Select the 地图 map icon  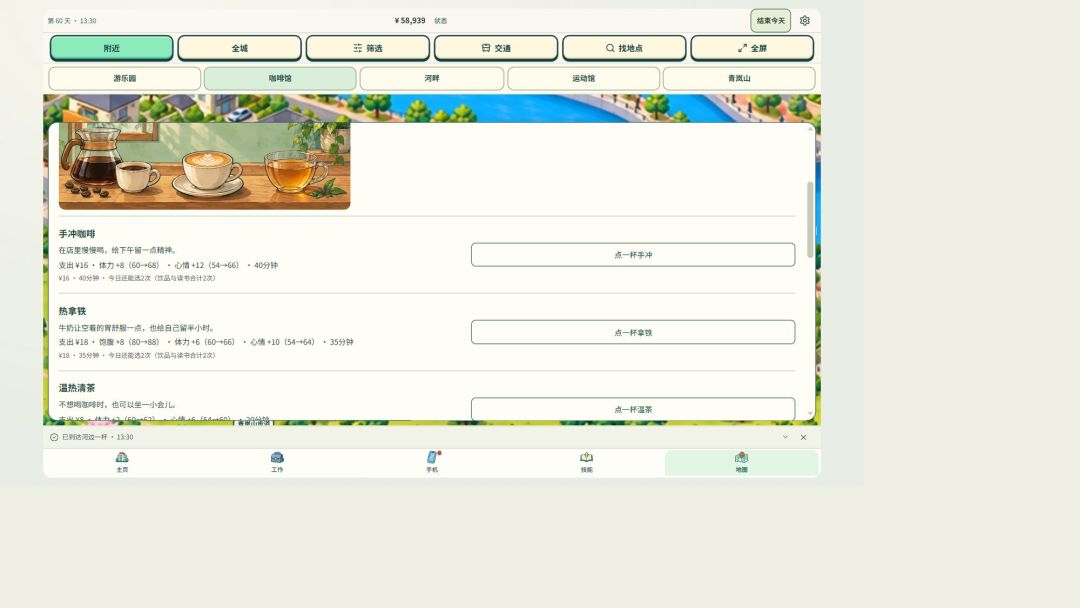(x=741, y=457)
